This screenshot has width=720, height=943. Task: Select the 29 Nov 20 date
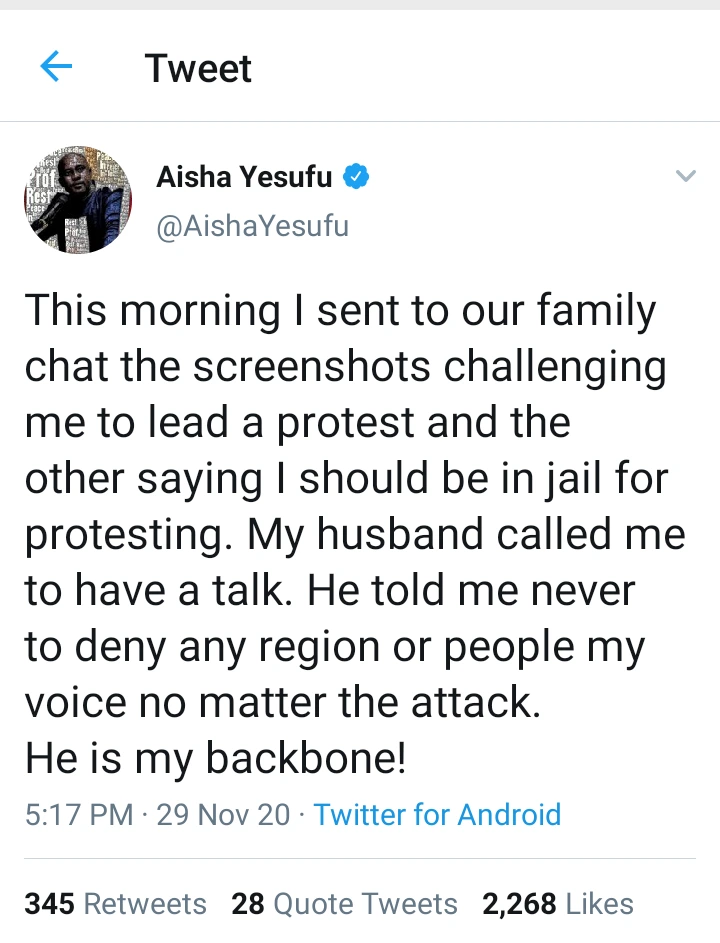(223, 814)
